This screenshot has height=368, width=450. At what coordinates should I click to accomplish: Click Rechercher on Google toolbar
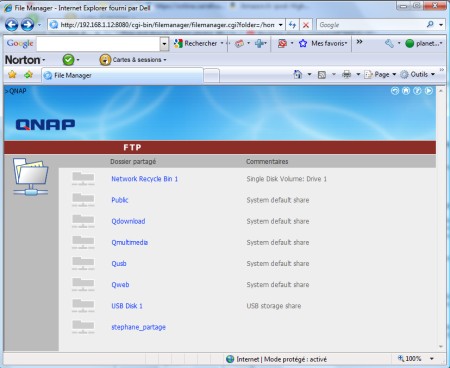point(196,43)
